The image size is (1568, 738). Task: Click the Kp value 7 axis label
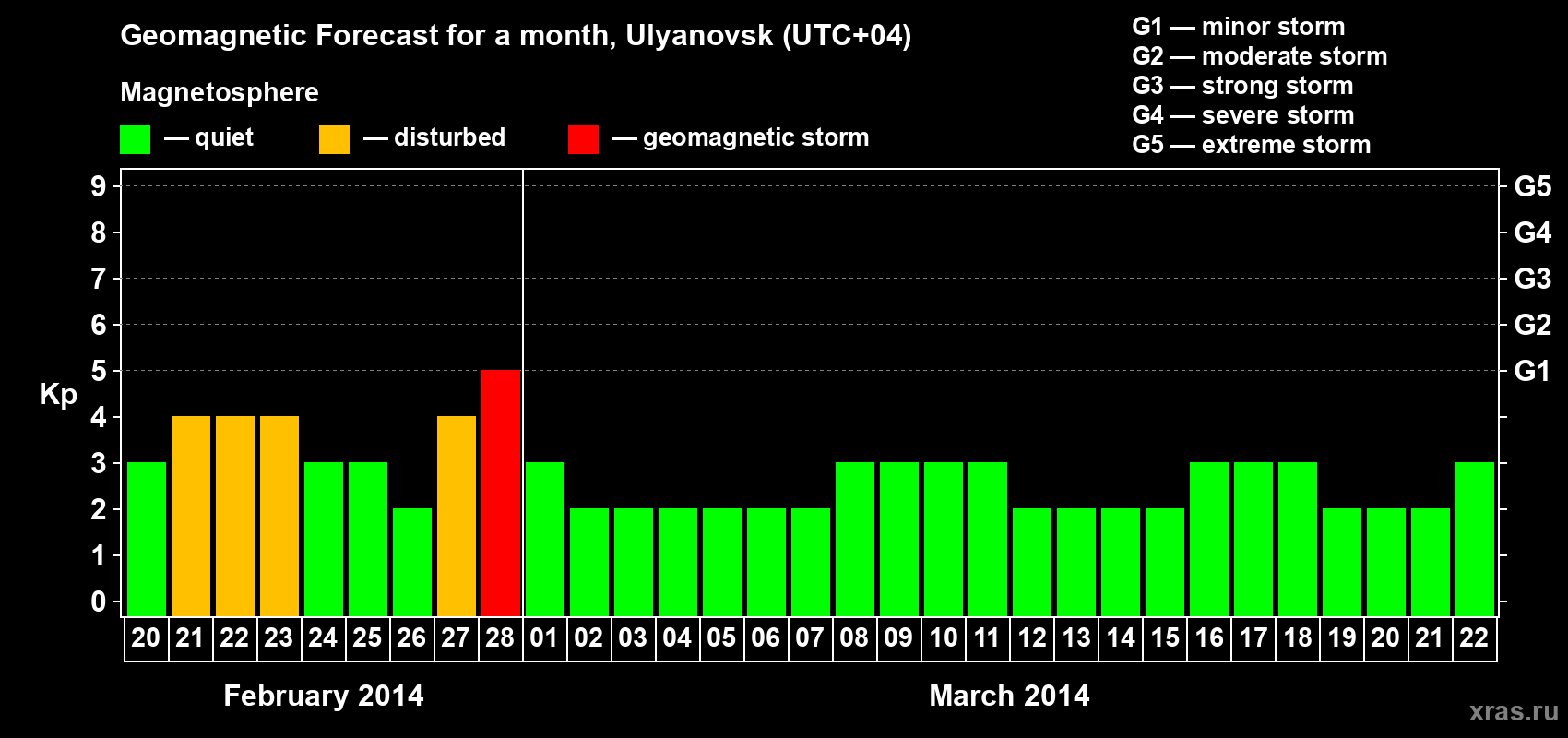(99, 279)
